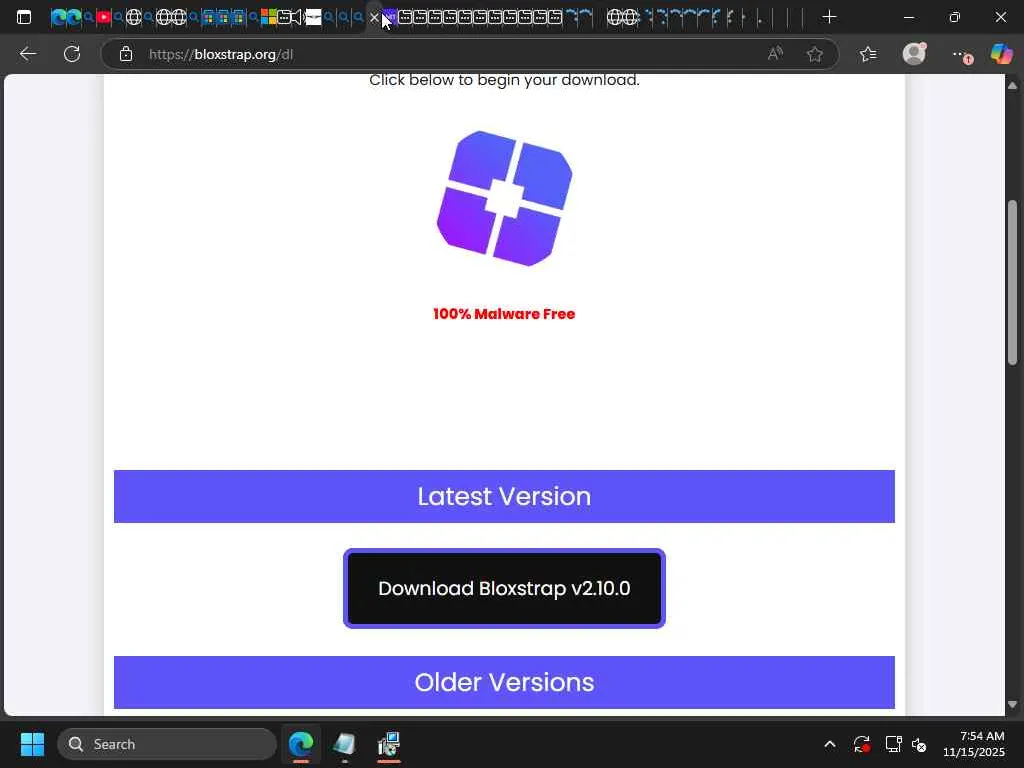Open the clock showing 7:54 AM
The height and width of the screenshot is (768, 1024).
click(x=974, y=744)
